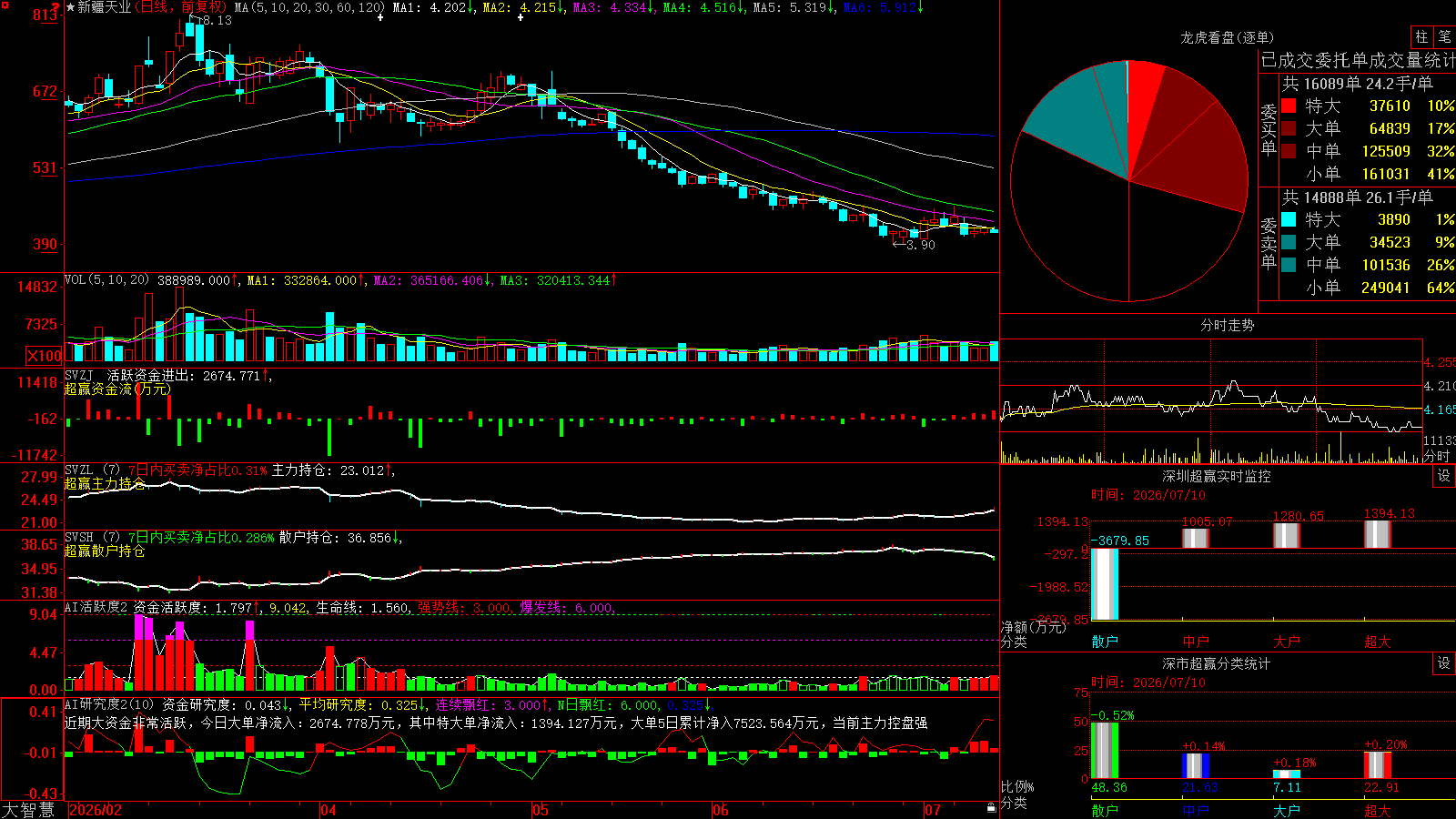Click the 散户 proportion bar labeled -0.52%

[1105, 750]
